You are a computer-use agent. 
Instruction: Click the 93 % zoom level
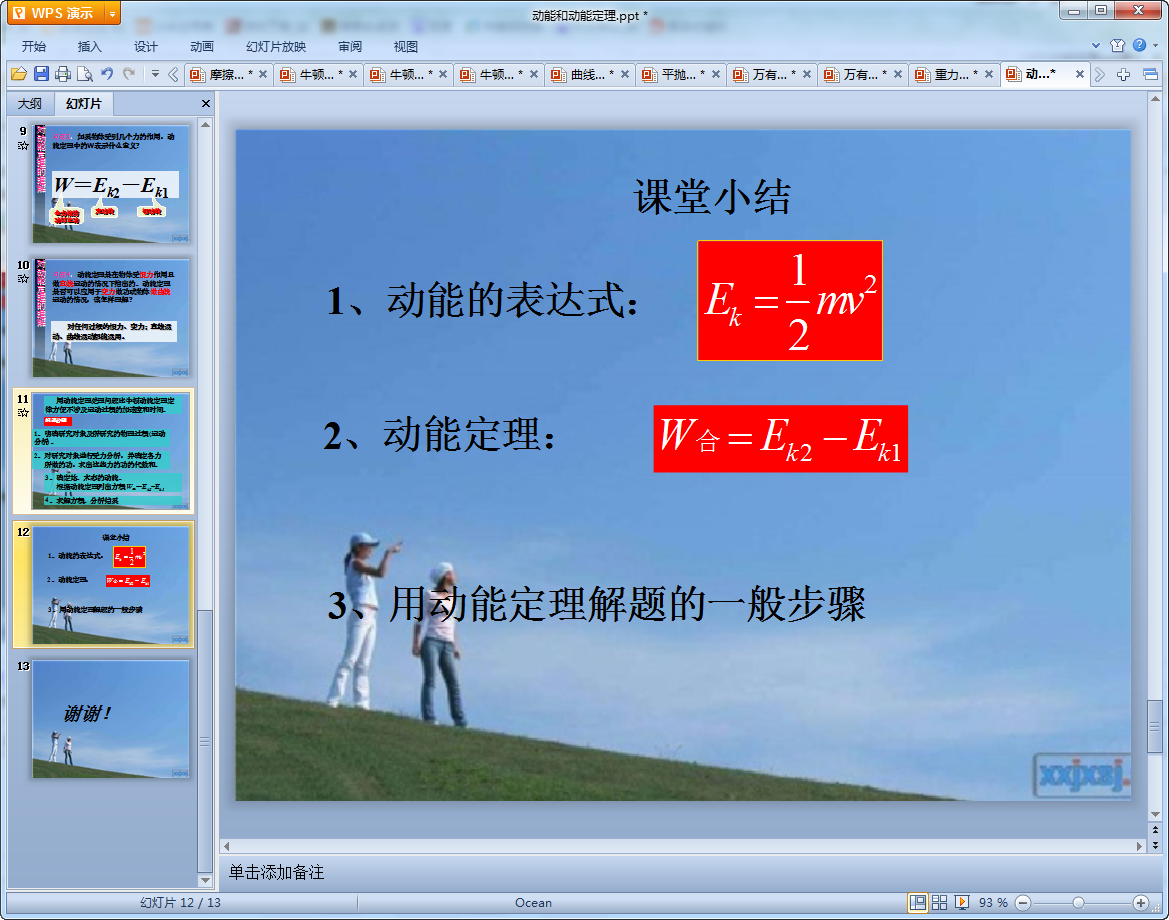pyautogui.click(x=993, y=903)
